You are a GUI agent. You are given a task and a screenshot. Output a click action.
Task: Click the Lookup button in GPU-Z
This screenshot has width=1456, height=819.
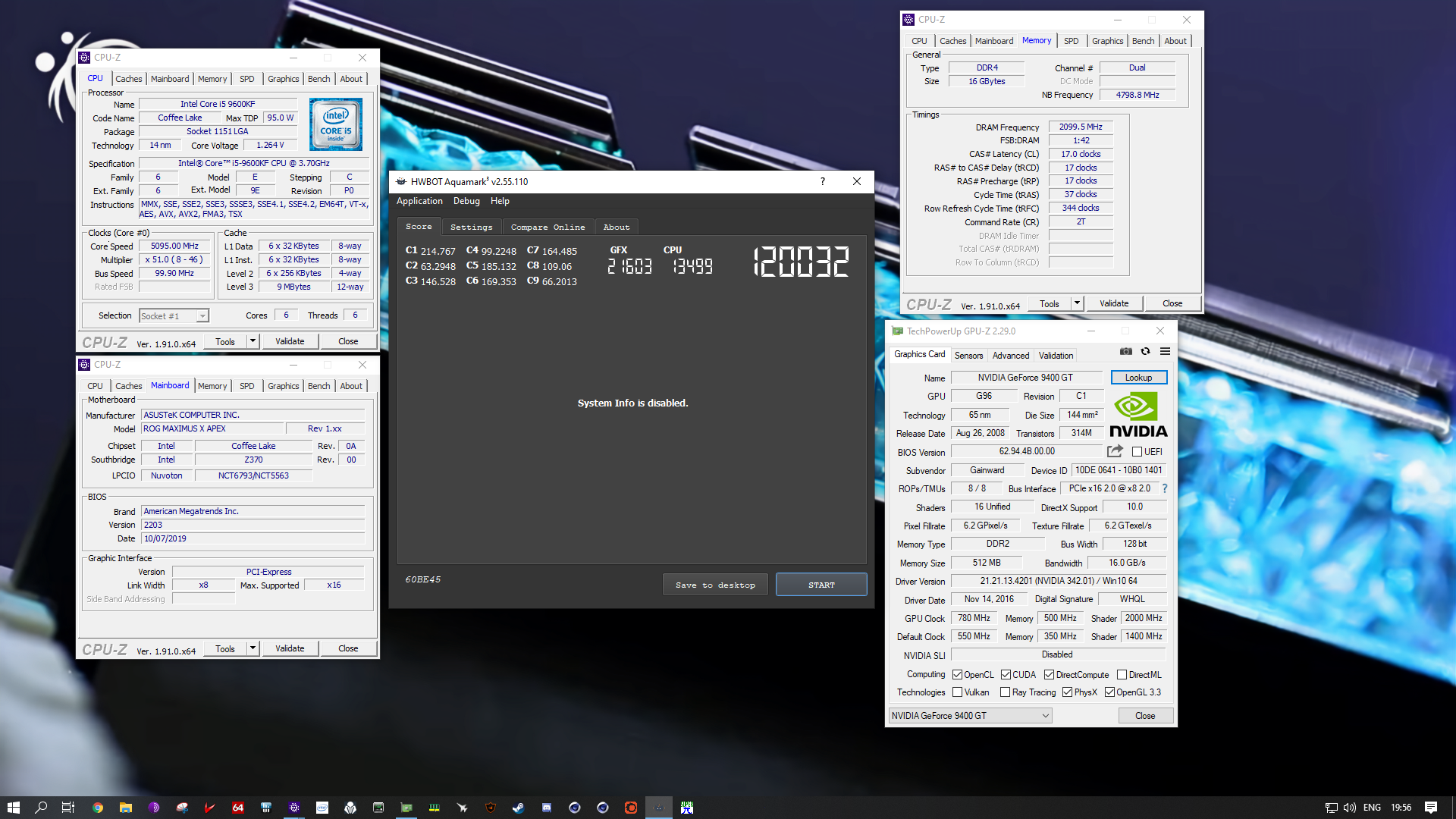pyautogui.click(x=1138, y=378)
